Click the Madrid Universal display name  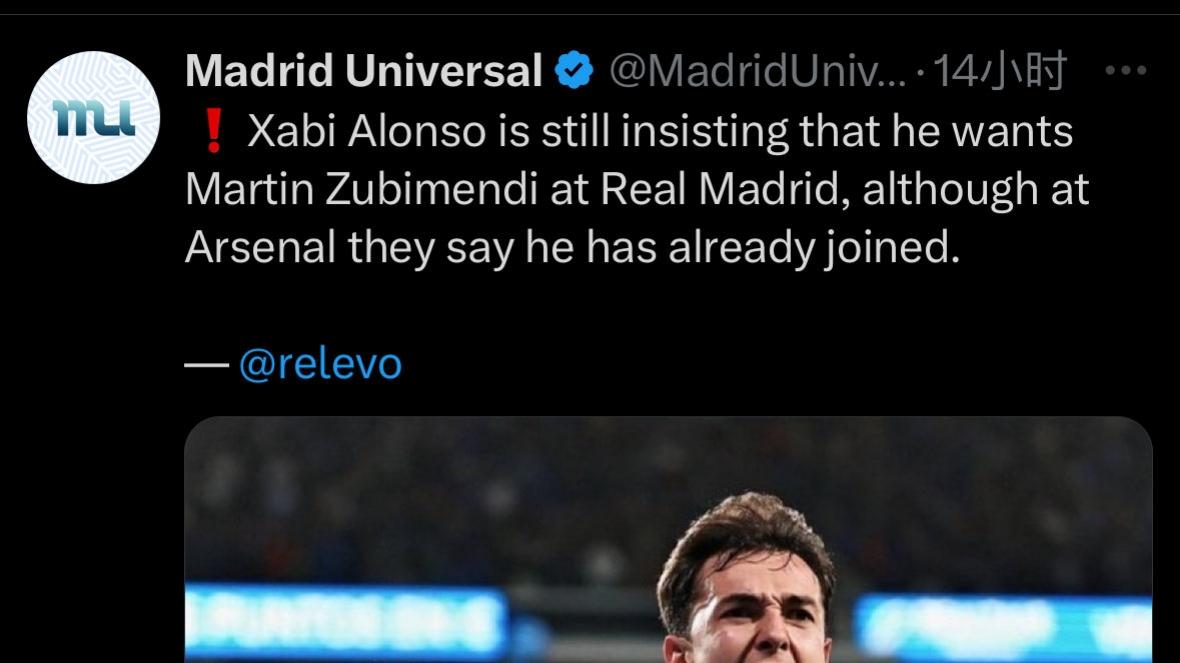click(364, 71)
